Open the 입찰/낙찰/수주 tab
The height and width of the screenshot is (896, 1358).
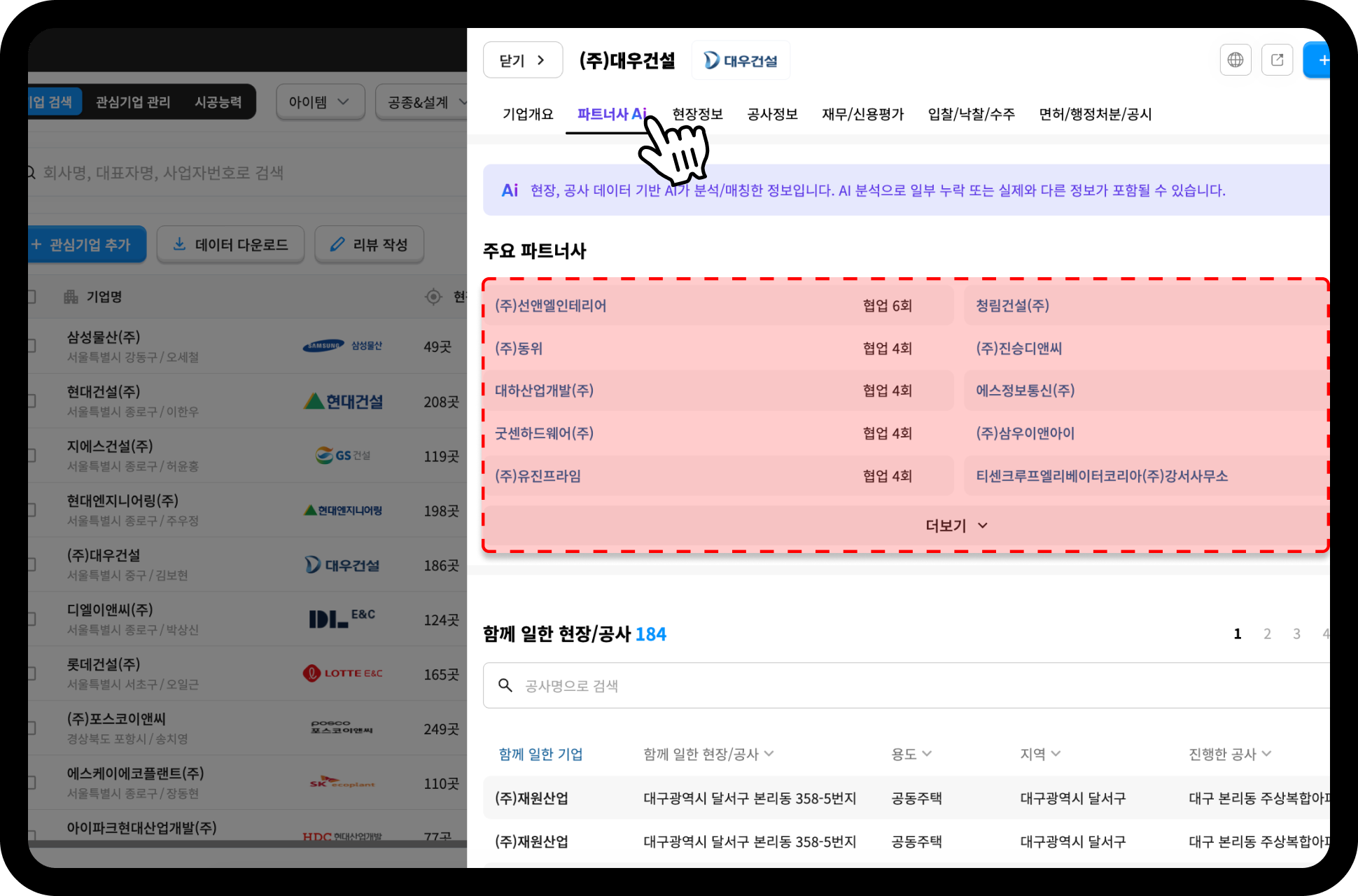coord(971,114)
